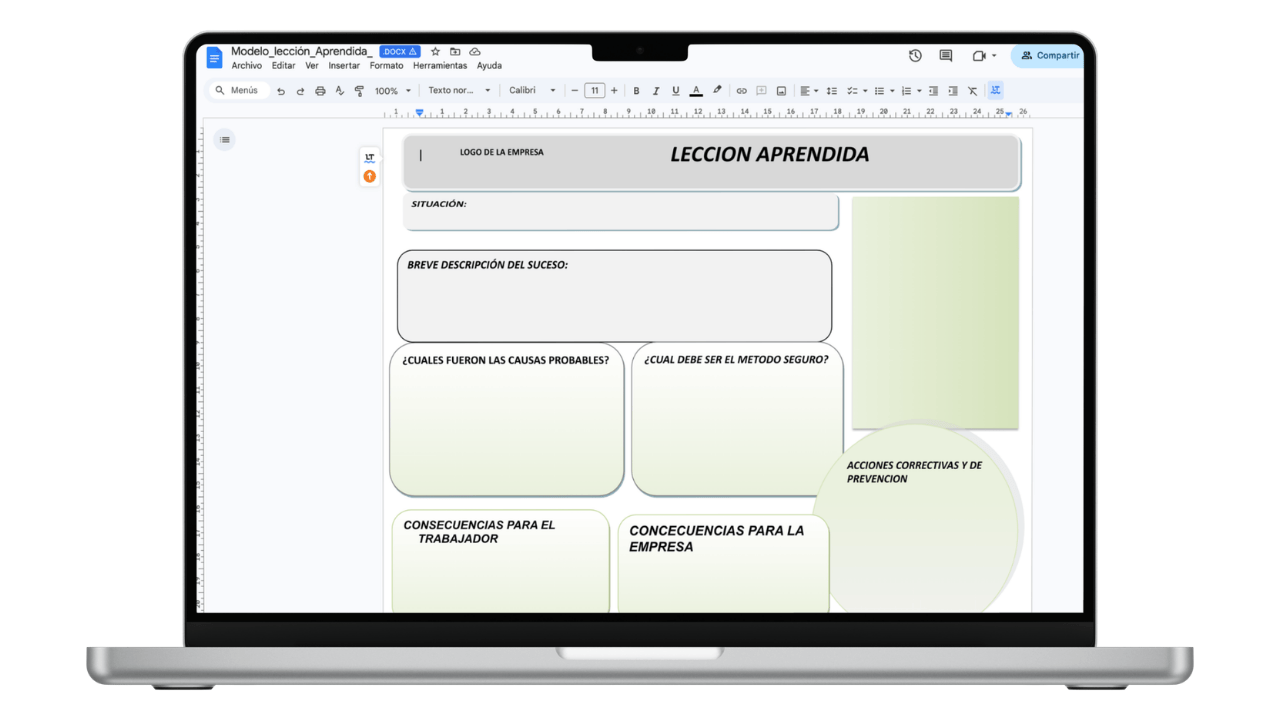Open the Insertar menu
1280x720 pixels.
click(344, 64)
